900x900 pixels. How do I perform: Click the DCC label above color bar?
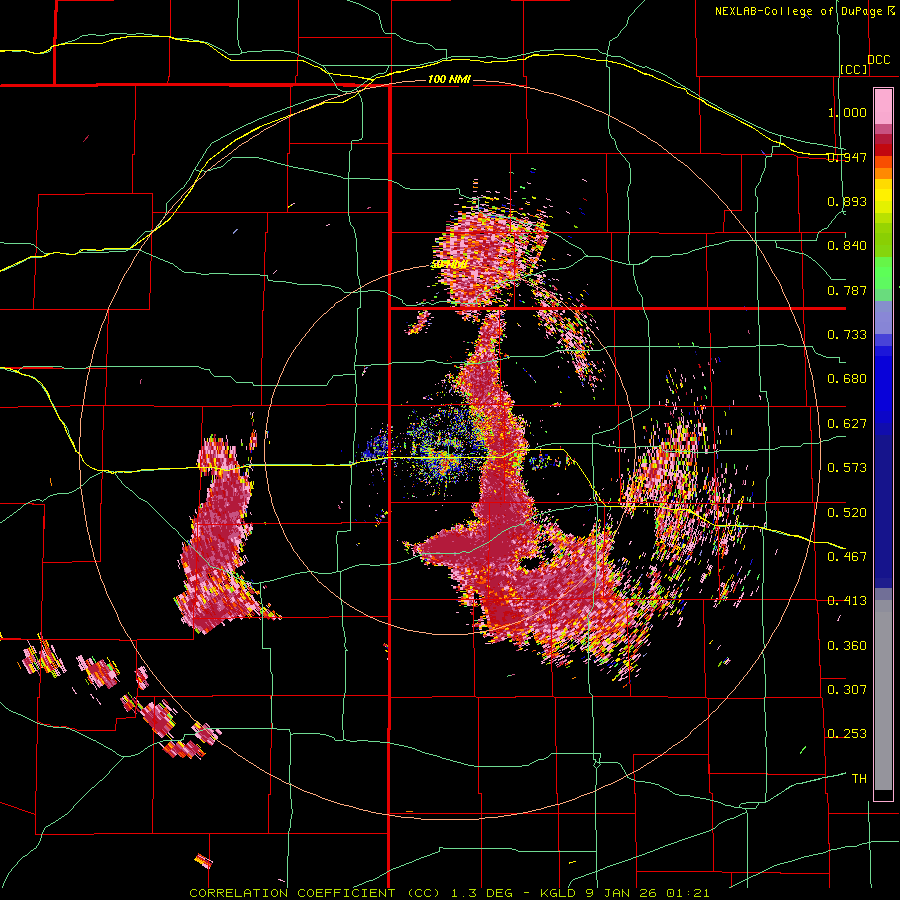878,60
